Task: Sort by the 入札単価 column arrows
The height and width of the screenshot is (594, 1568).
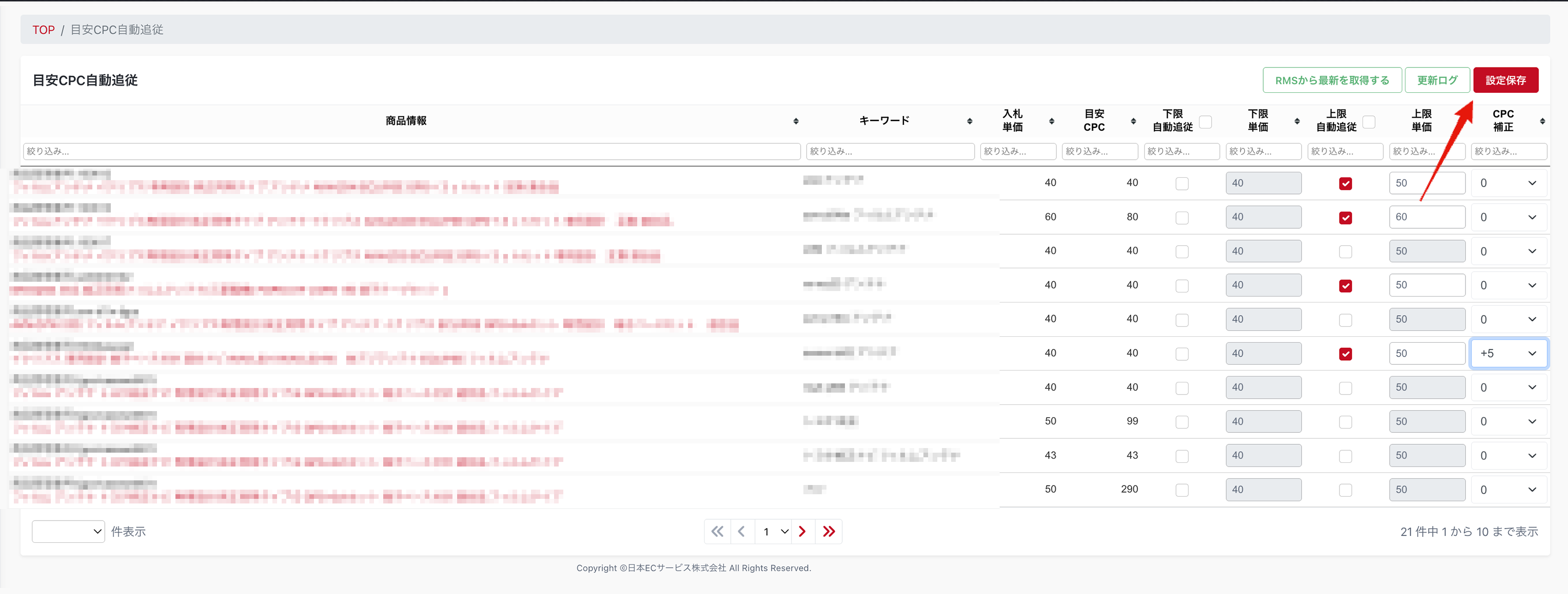Action: [x=1051, y=121]
